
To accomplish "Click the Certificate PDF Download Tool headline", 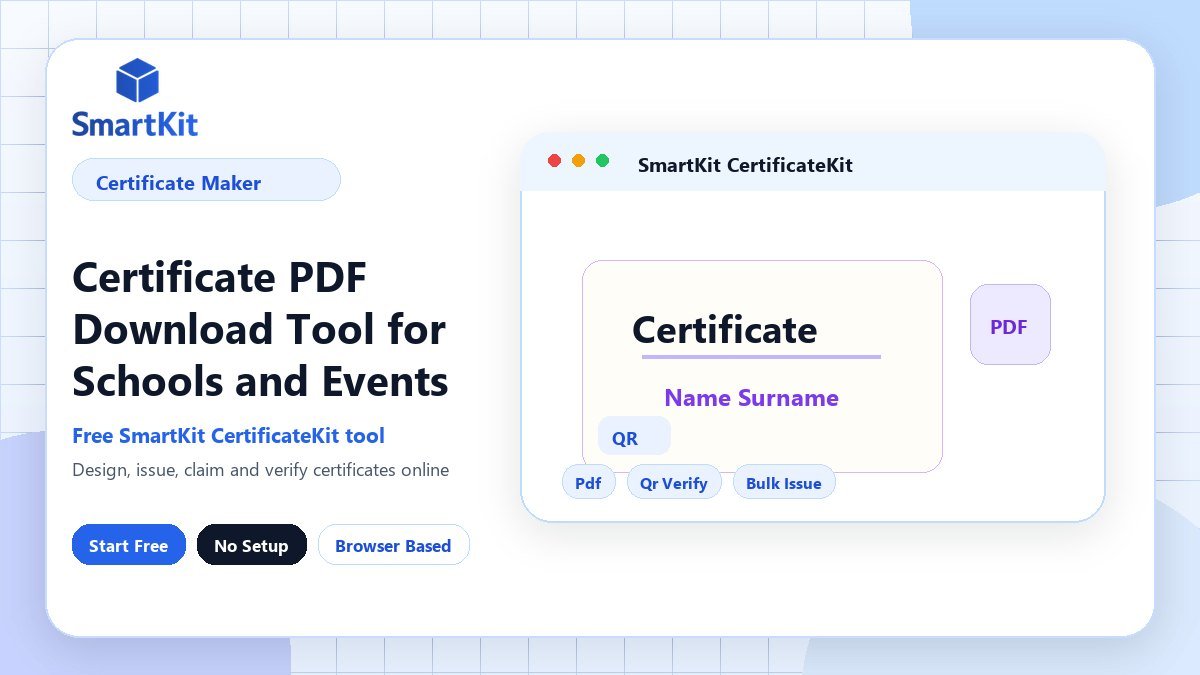I will pos(260,329).
